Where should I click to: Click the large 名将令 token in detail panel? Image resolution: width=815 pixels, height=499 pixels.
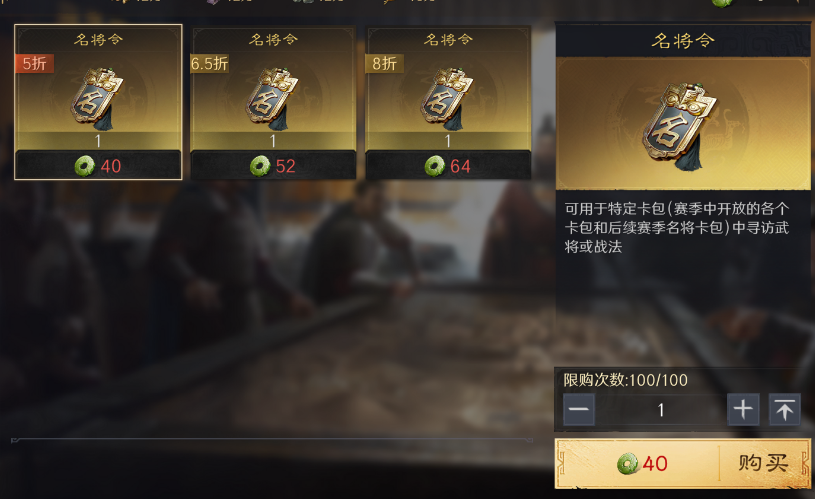point(680,126)
